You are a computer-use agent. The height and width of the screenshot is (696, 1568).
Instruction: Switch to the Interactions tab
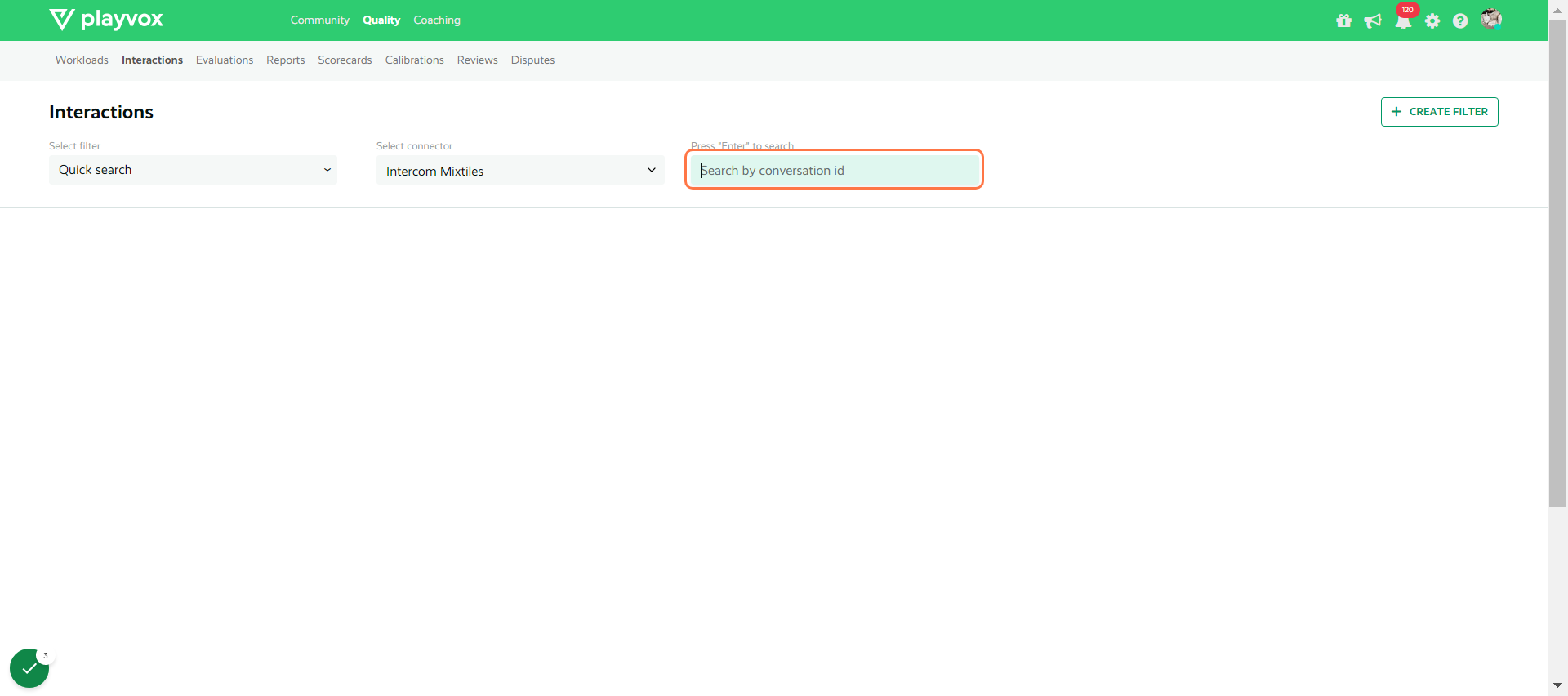point(152,60)
